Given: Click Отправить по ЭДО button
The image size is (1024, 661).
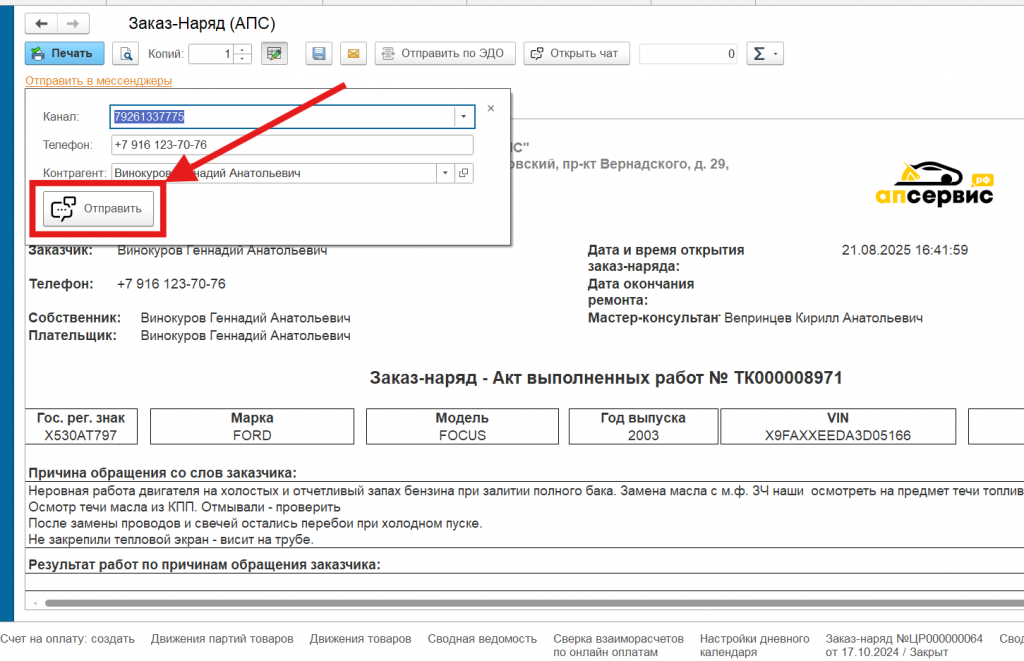Looking at the screenshot, I should coord(446,54).
